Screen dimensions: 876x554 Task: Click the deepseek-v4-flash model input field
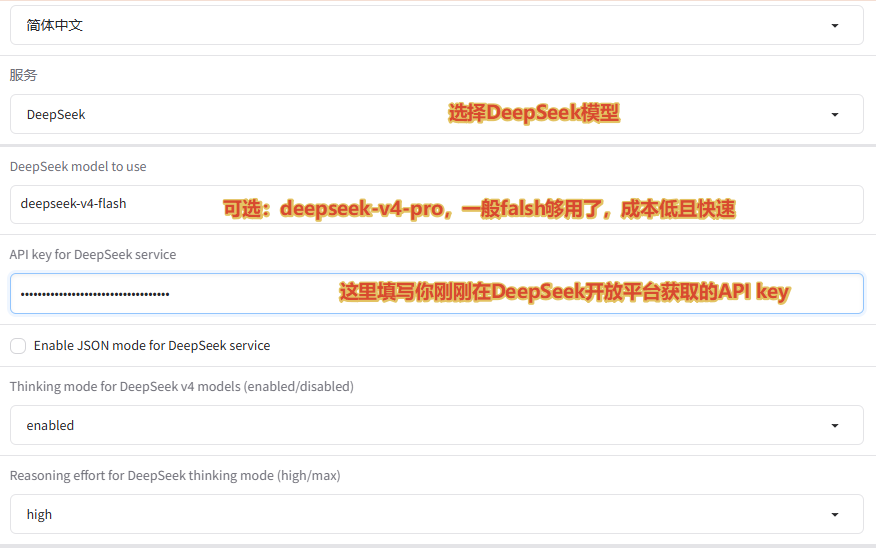click(x=437, y=204)
